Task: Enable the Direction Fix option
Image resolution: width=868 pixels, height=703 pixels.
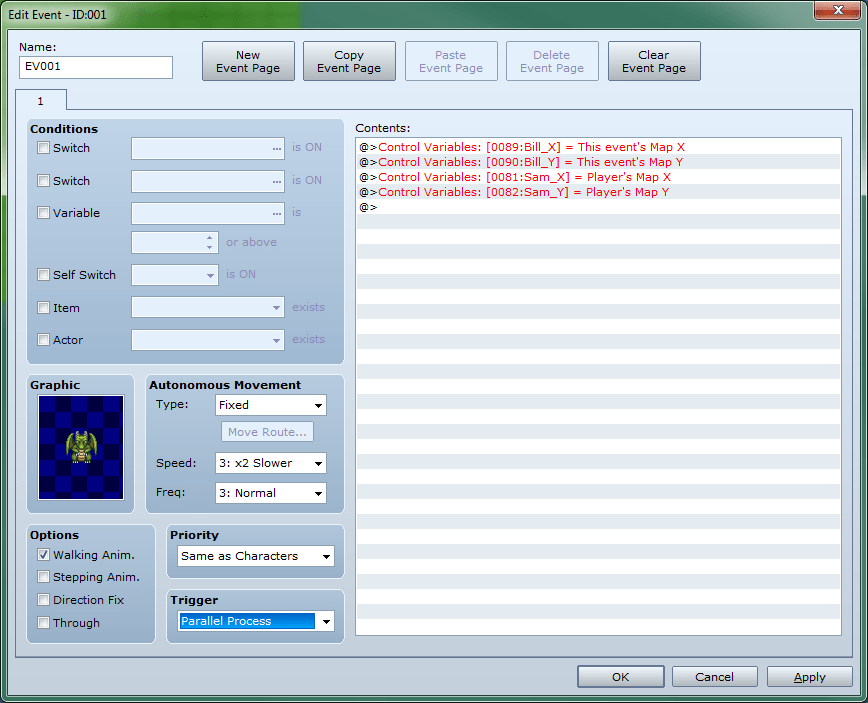Action: coord(43,600)
